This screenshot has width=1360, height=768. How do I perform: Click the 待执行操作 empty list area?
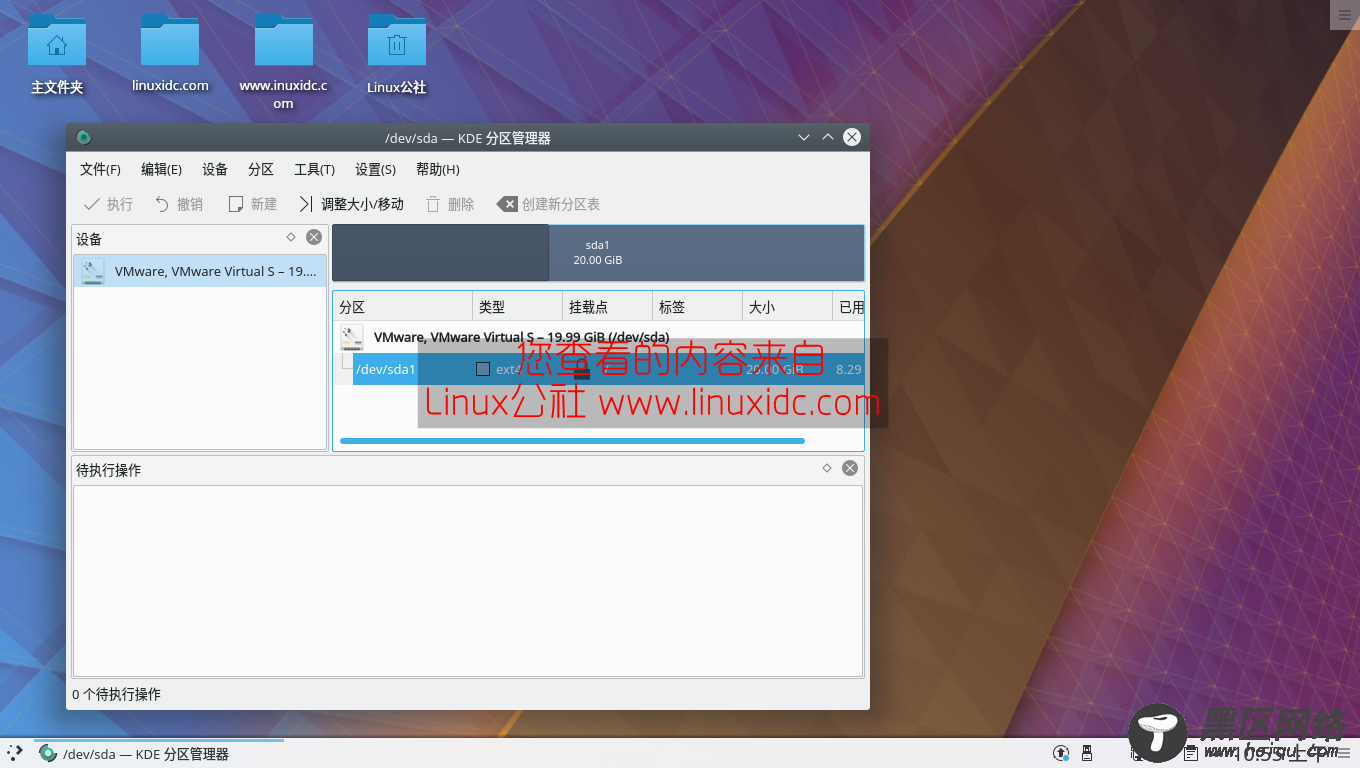(x=468, y=581)
